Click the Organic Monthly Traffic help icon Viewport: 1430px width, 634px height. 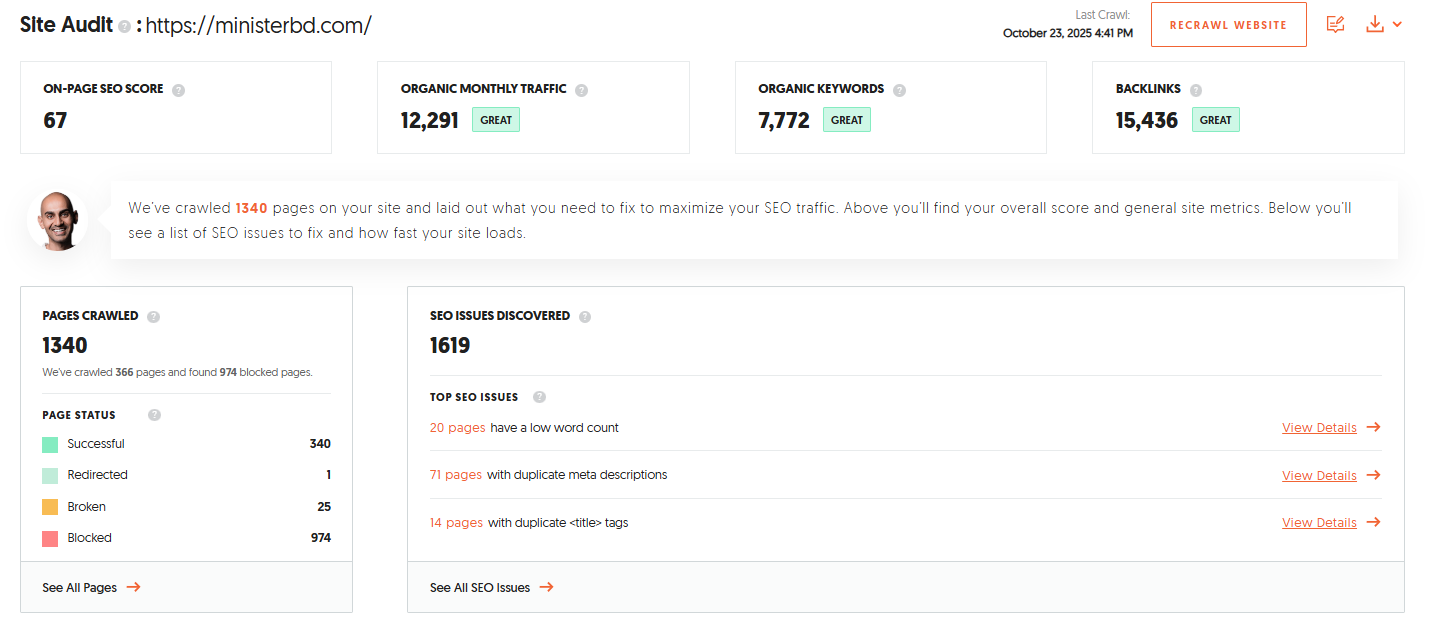tap(581, 90)
